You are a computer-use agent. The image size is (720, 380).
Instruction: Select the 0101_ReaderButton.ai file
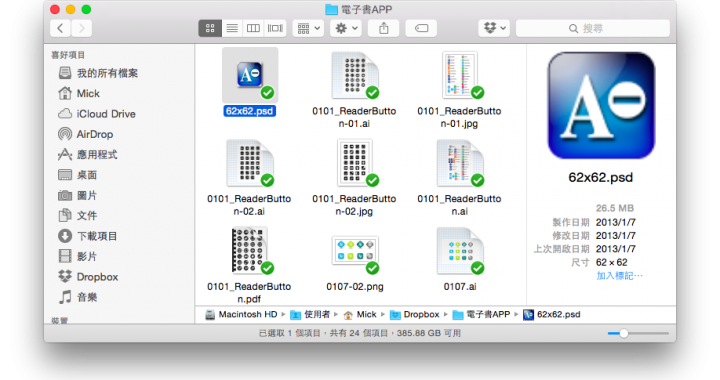(460, 163)
